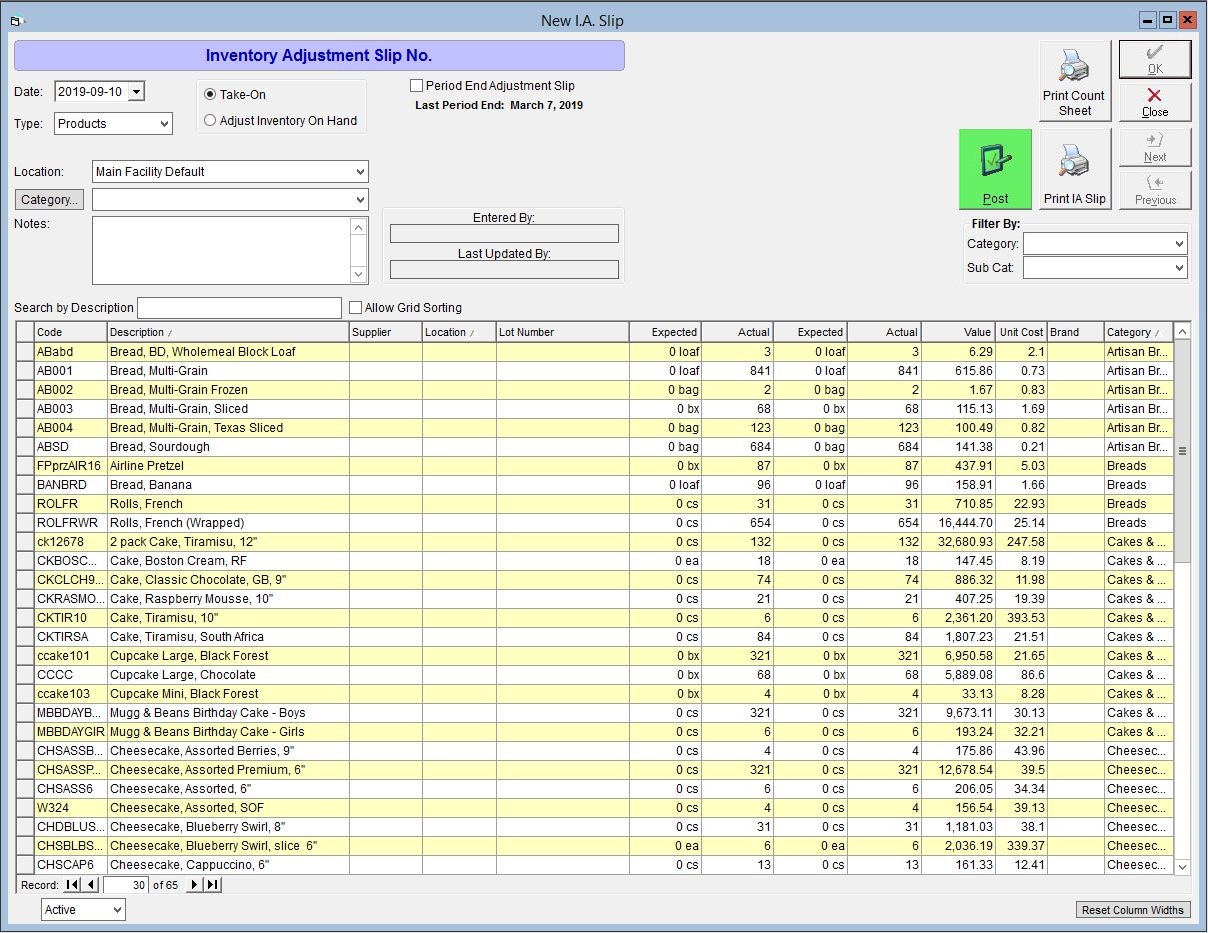Jump to last record in navigator
This screenshot has height=933, width=1208.
click(213, 885)
